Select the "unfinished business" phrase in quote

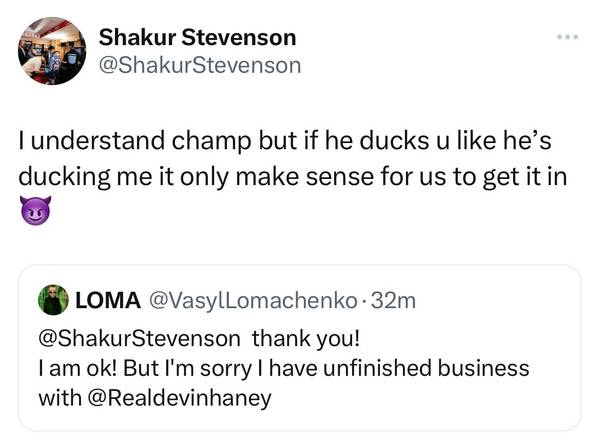pyautogui.click(x=447, y=367)
